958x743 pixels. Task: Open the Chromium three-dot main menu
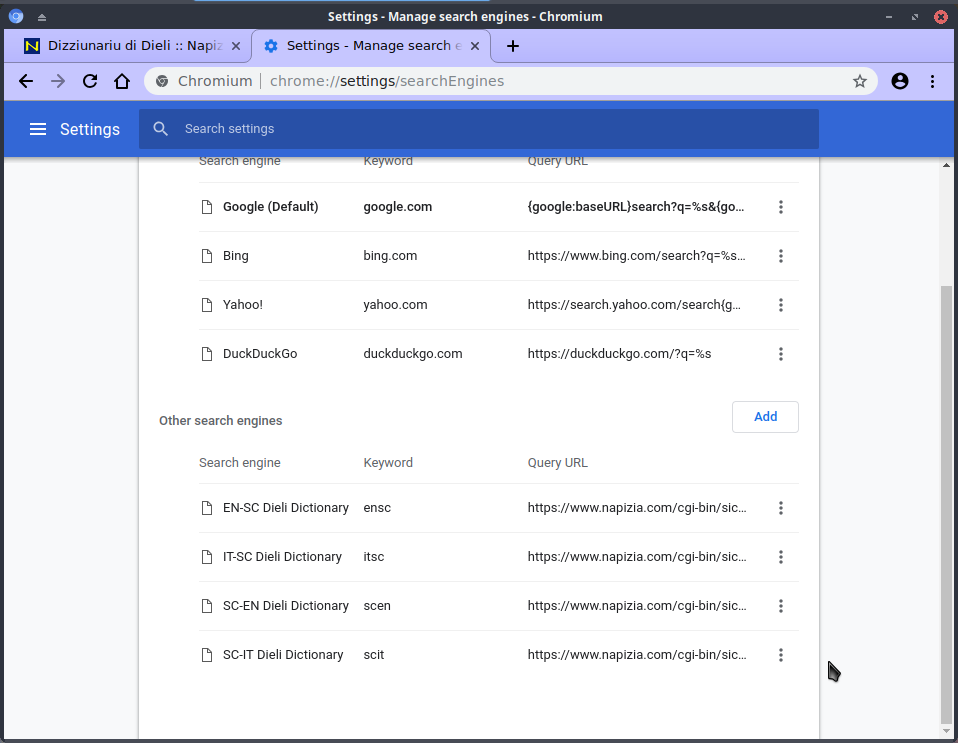pos(932,81)
